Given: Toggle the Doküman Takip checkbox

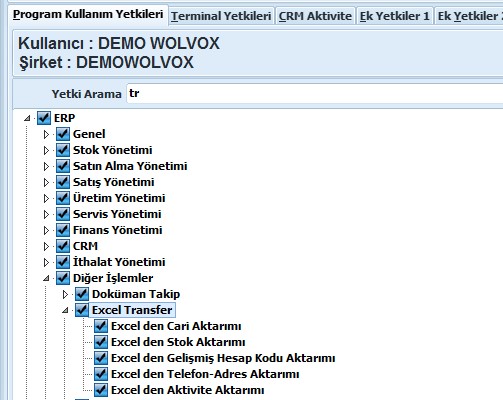Looking at the screenshot, I should (x=82, y=294).
